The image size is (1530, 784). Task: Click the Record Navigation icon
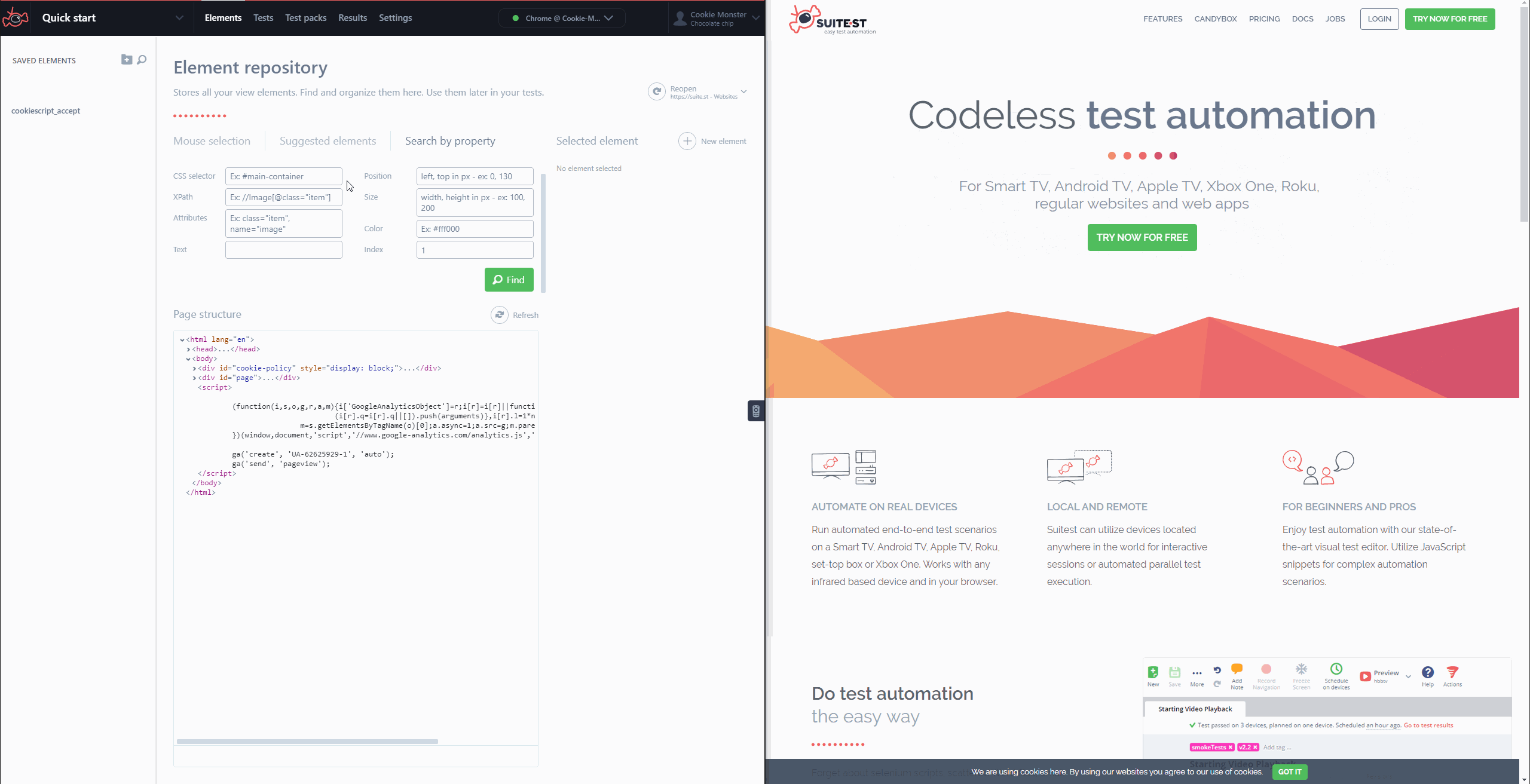1266,669
